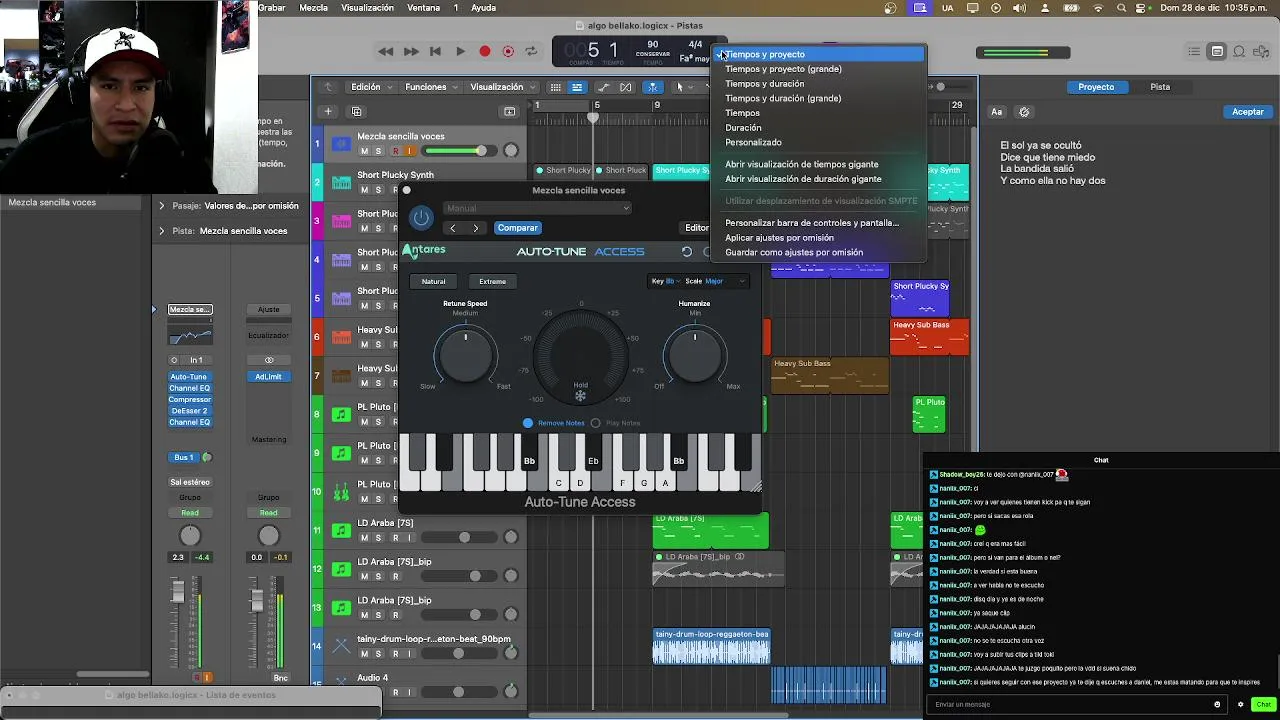Viewport: 1280px width, 720px height.
Task: Mute the Mezcla sencilla voces track
Action: point(364,151)
